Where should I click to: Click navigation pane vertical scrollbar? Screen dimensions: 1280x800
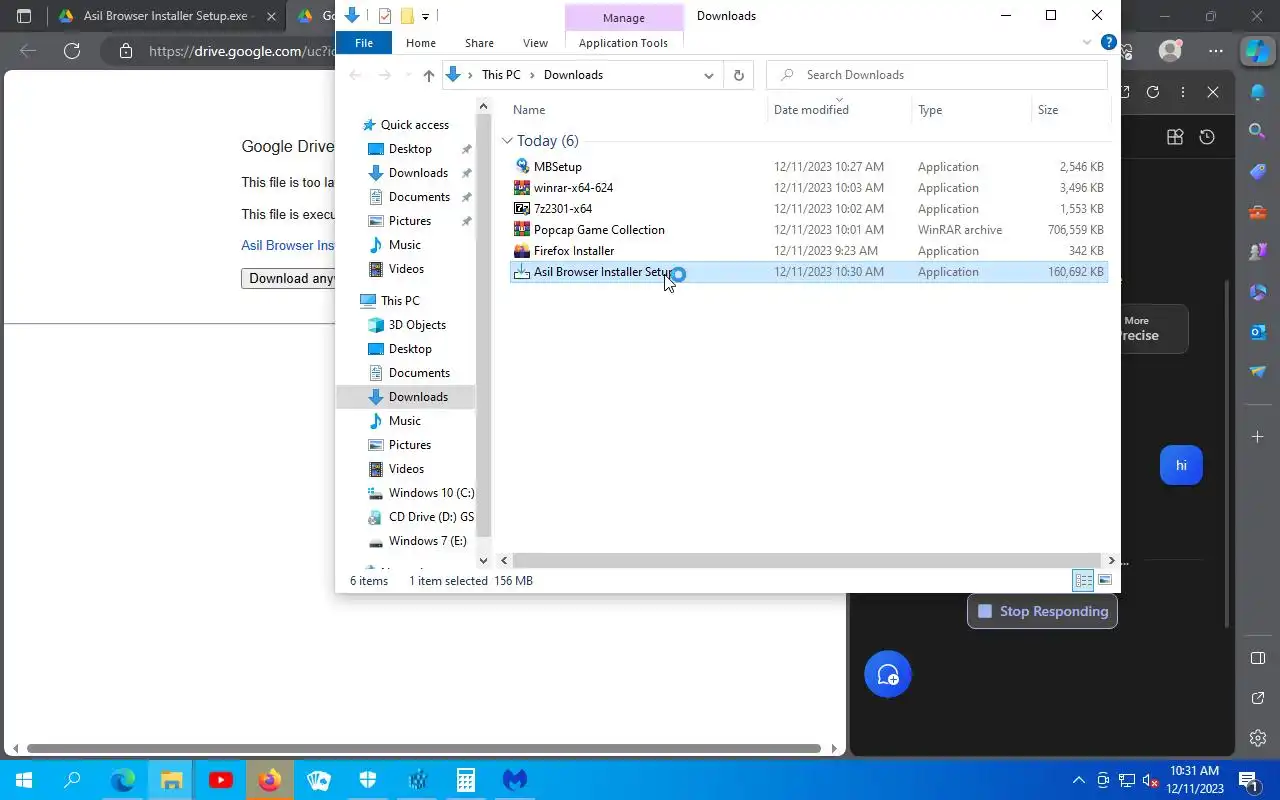[x=484, y=325]
